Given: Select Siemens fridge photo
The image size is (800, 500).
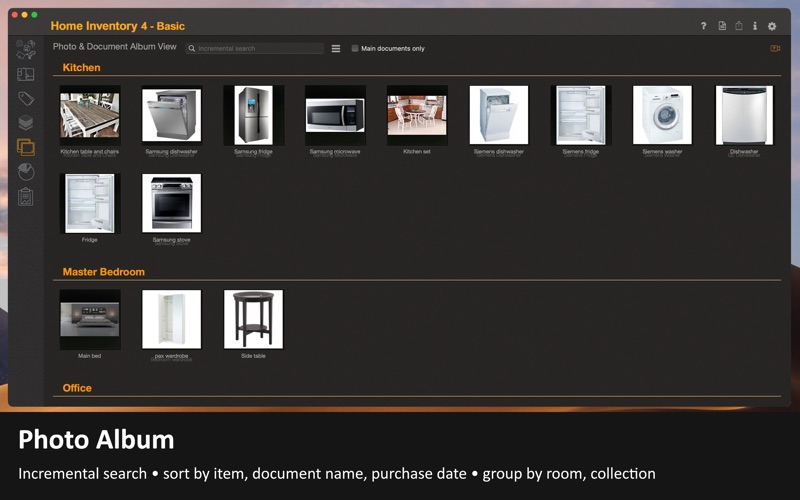Looking at the screenshot, I should (581, 115).
